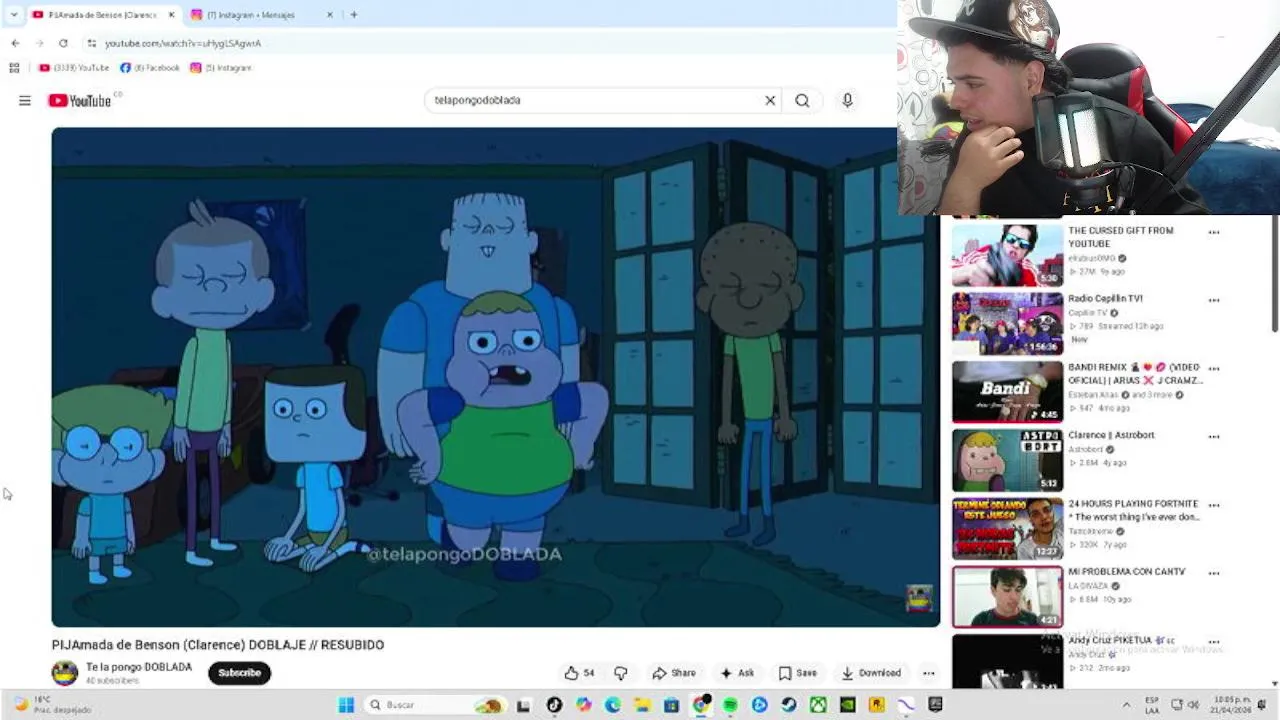
Task: Open the Windows Start menu
Action: coord(346,705)
